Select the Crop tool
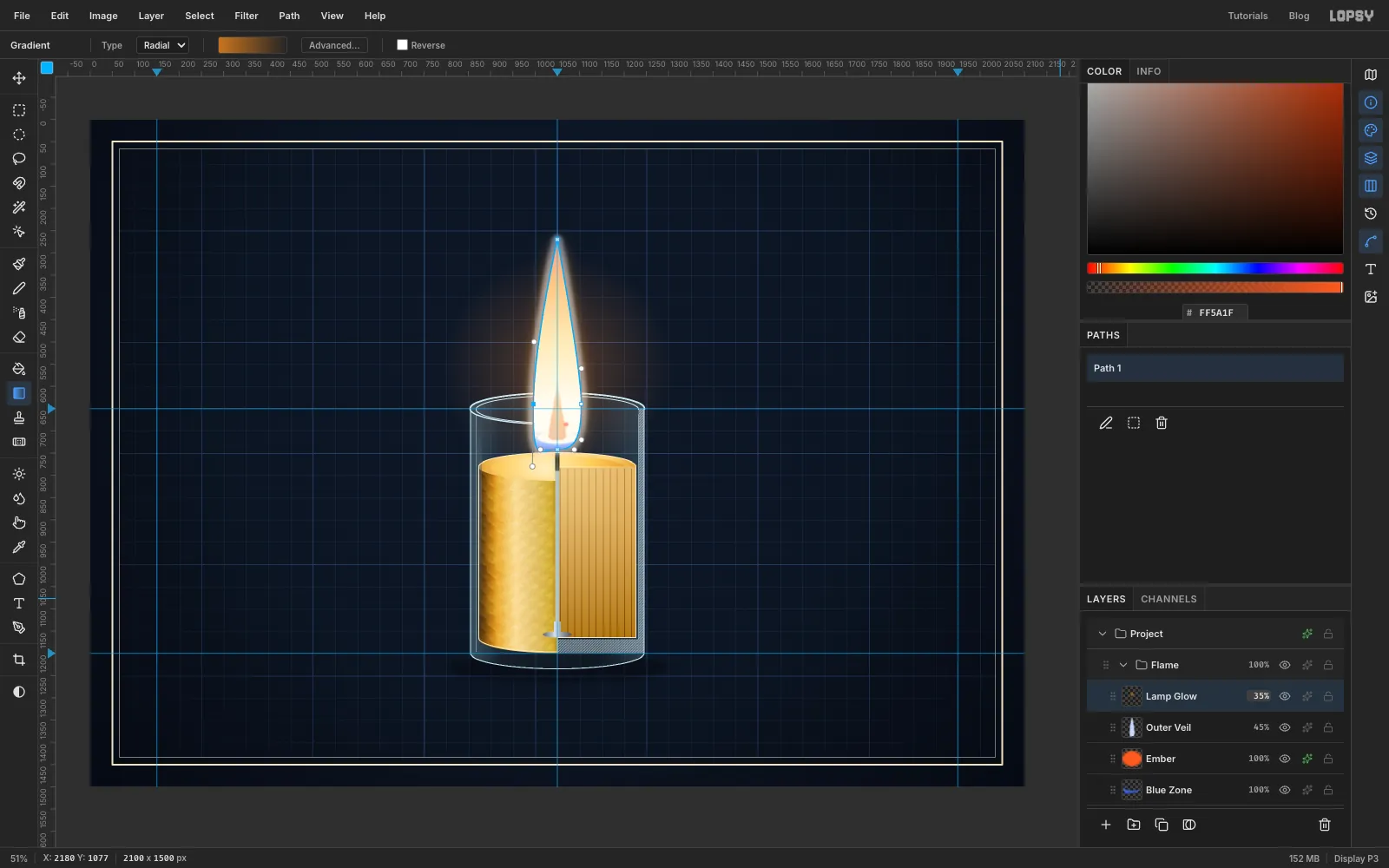Screen dimensions: 1389x868 (x=19, y=660)
